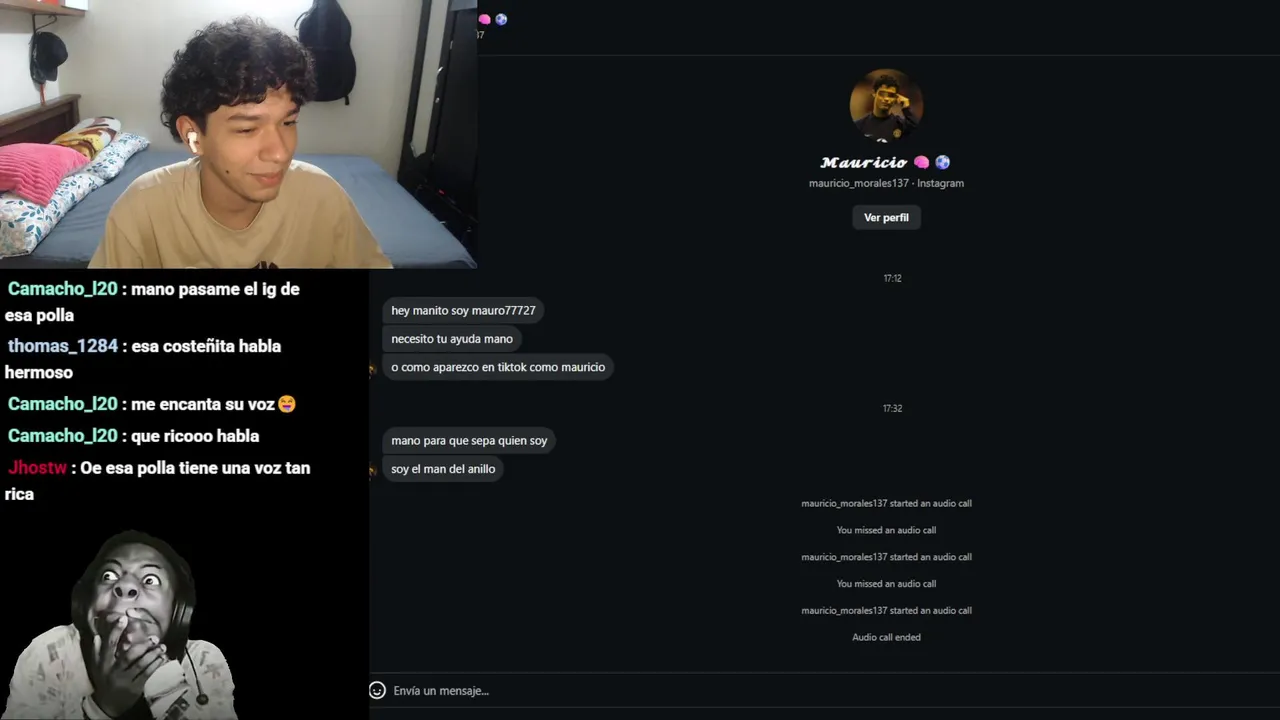The image size is (1280, 720).
Task: Click sender avatar beside tiktok message
Action: [372, 368]
